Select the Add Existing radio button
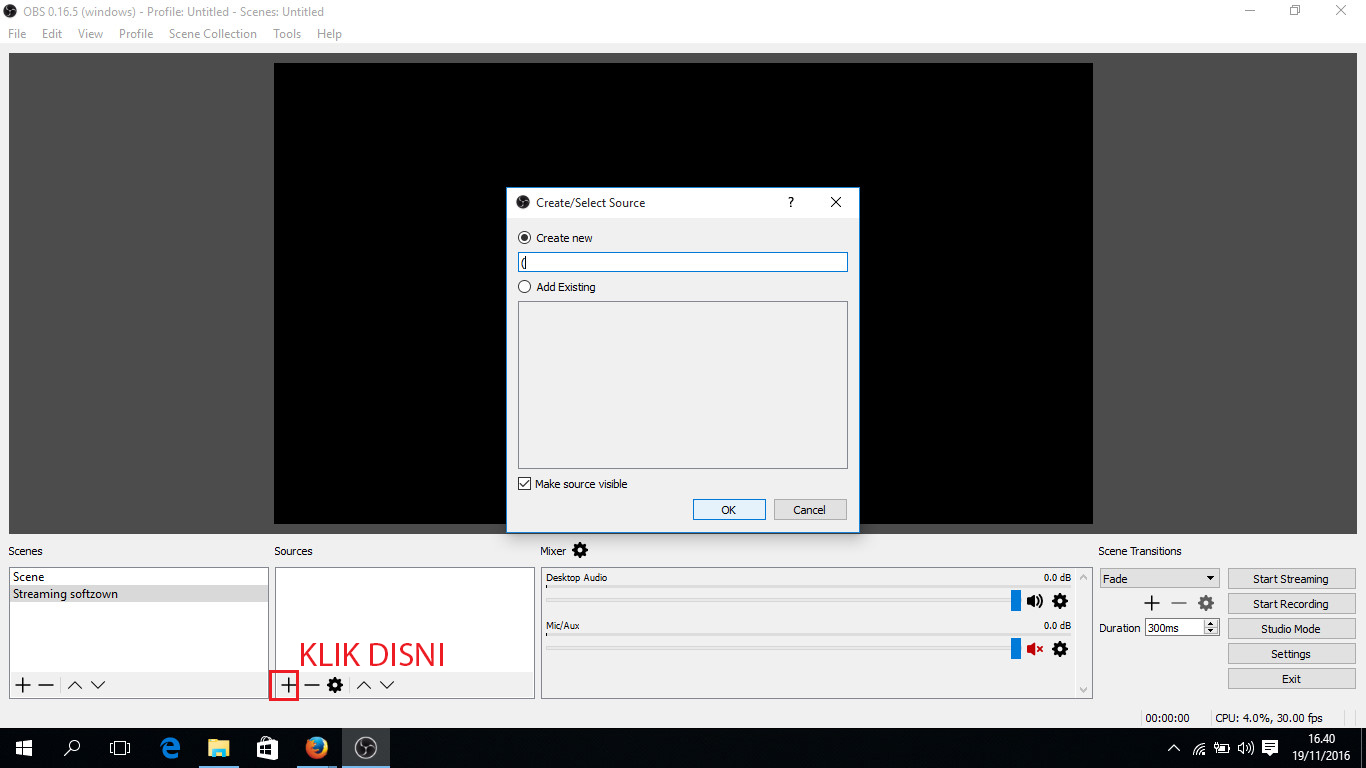Viewport: 1366px width, 768px height. pyautogui.click(x=524, y=287)
